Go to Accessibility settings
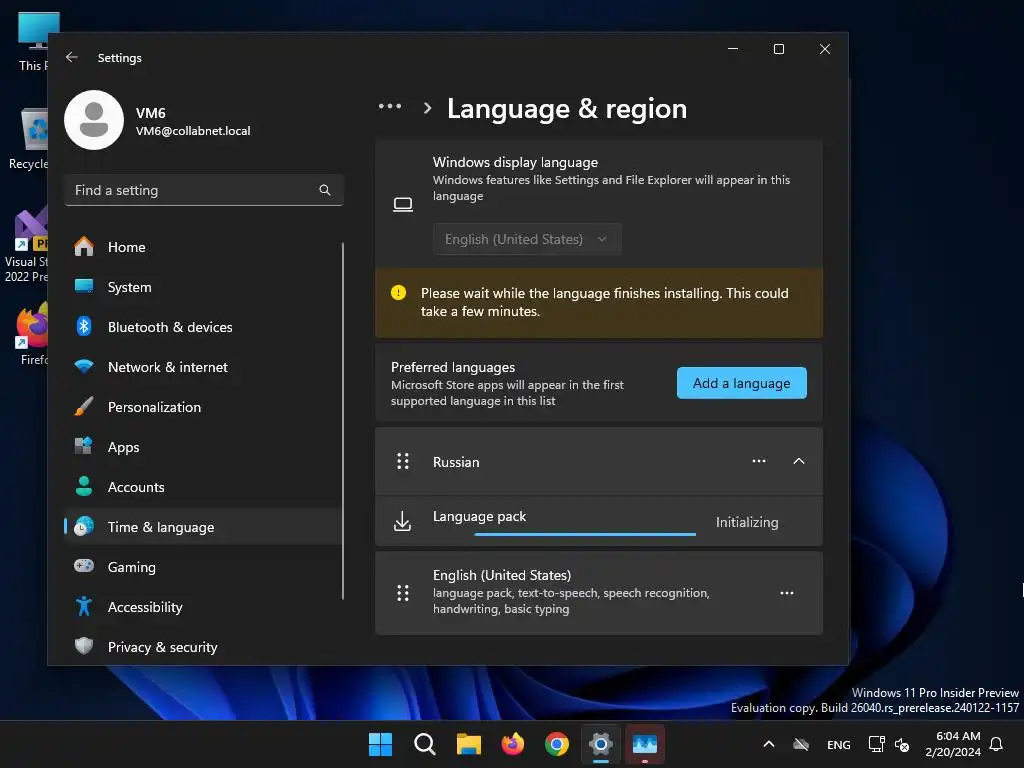 204,607
